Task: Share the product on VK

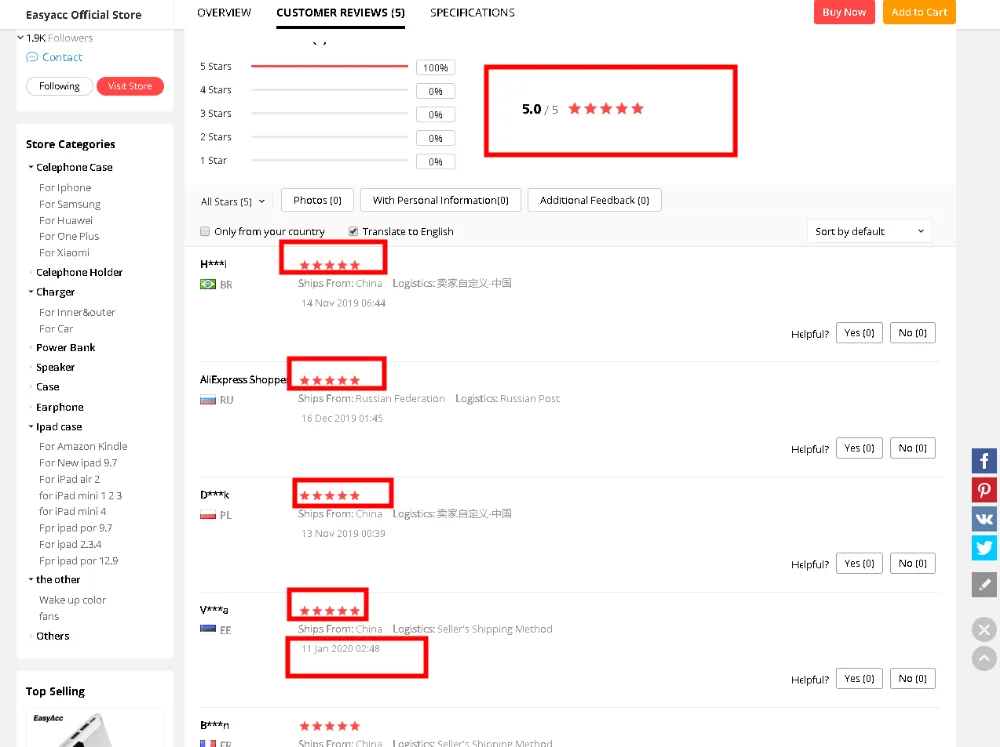Action: (984, 519)
